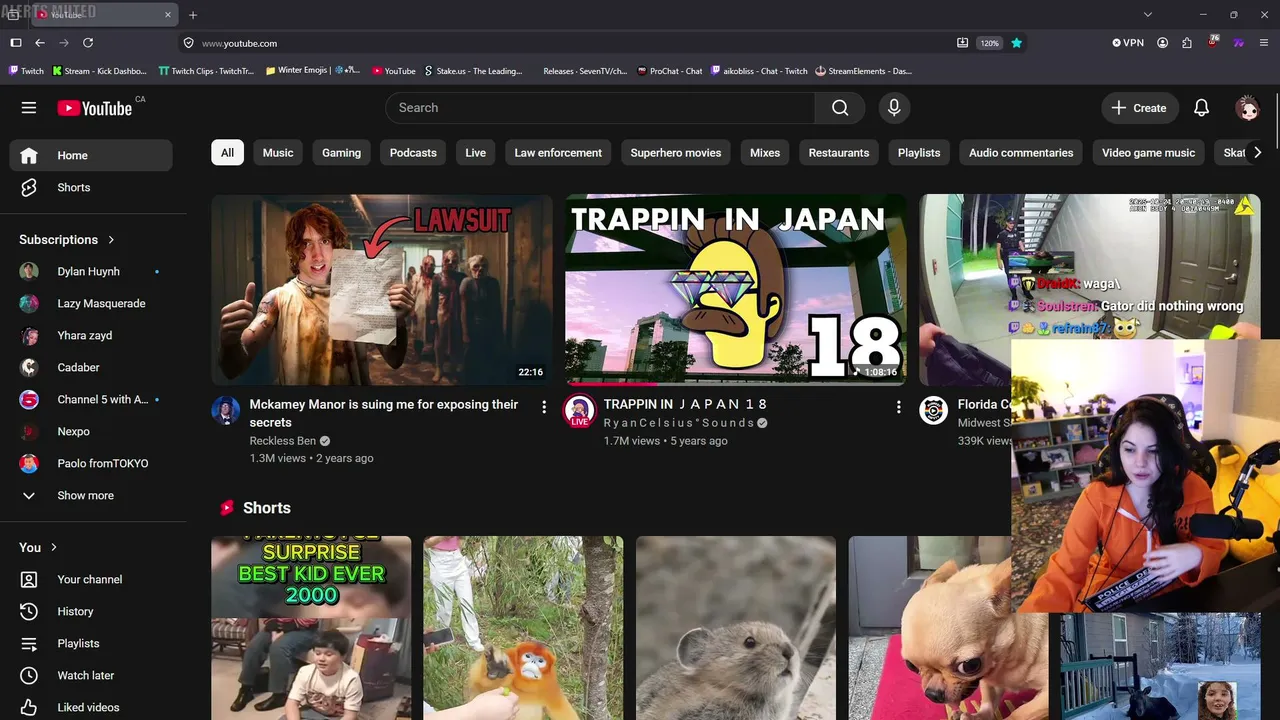Go back in browser history
Viewport: 1280px width, 720px height.
tap(40, 43)
